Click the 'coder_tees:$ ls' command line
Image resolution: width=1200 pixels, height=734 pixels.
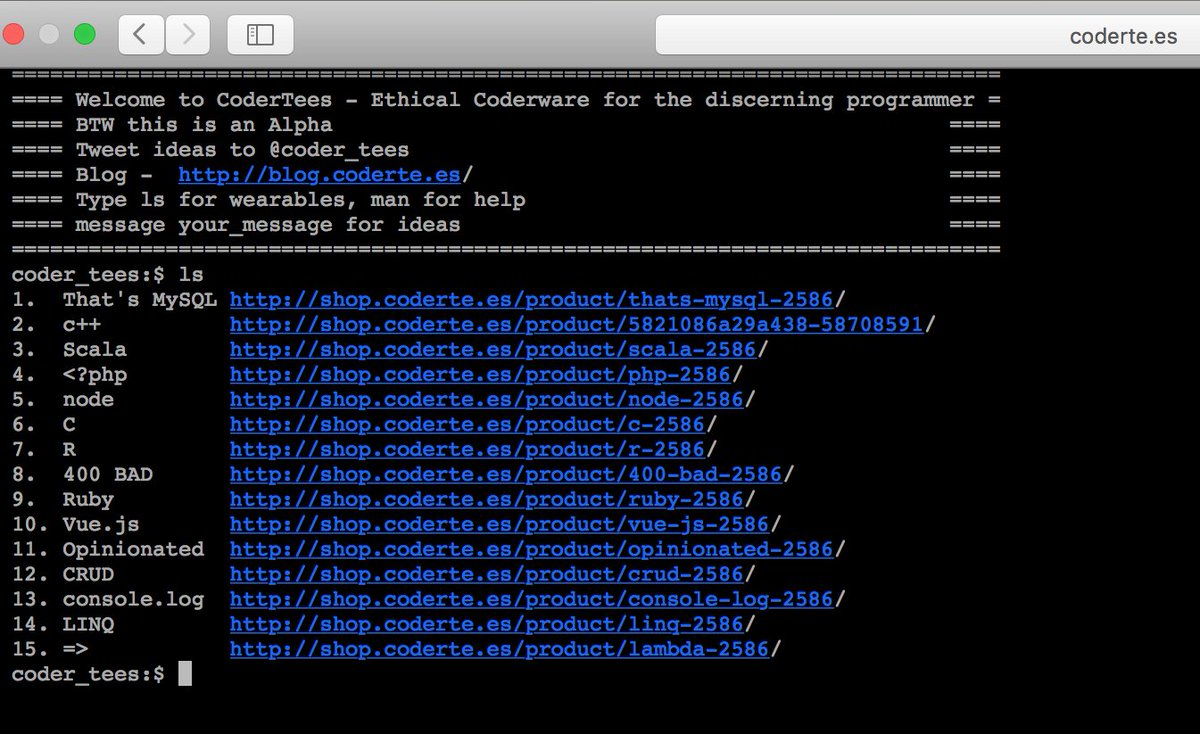pos(108,275)
